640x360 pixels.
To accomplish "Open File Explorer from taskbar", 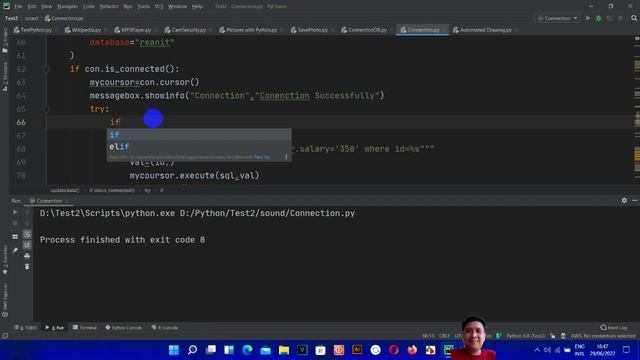I will [x=284, y=350].
